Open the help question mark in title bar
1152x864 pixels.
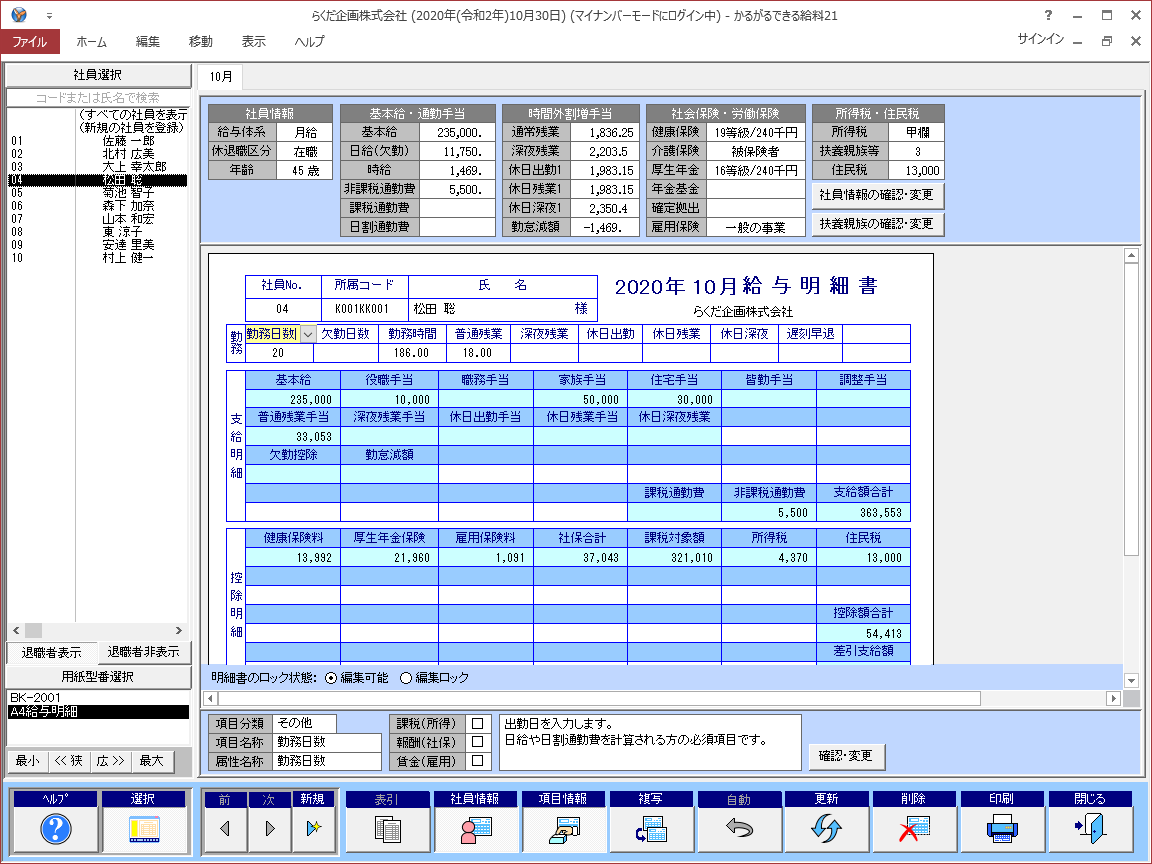1048,15
